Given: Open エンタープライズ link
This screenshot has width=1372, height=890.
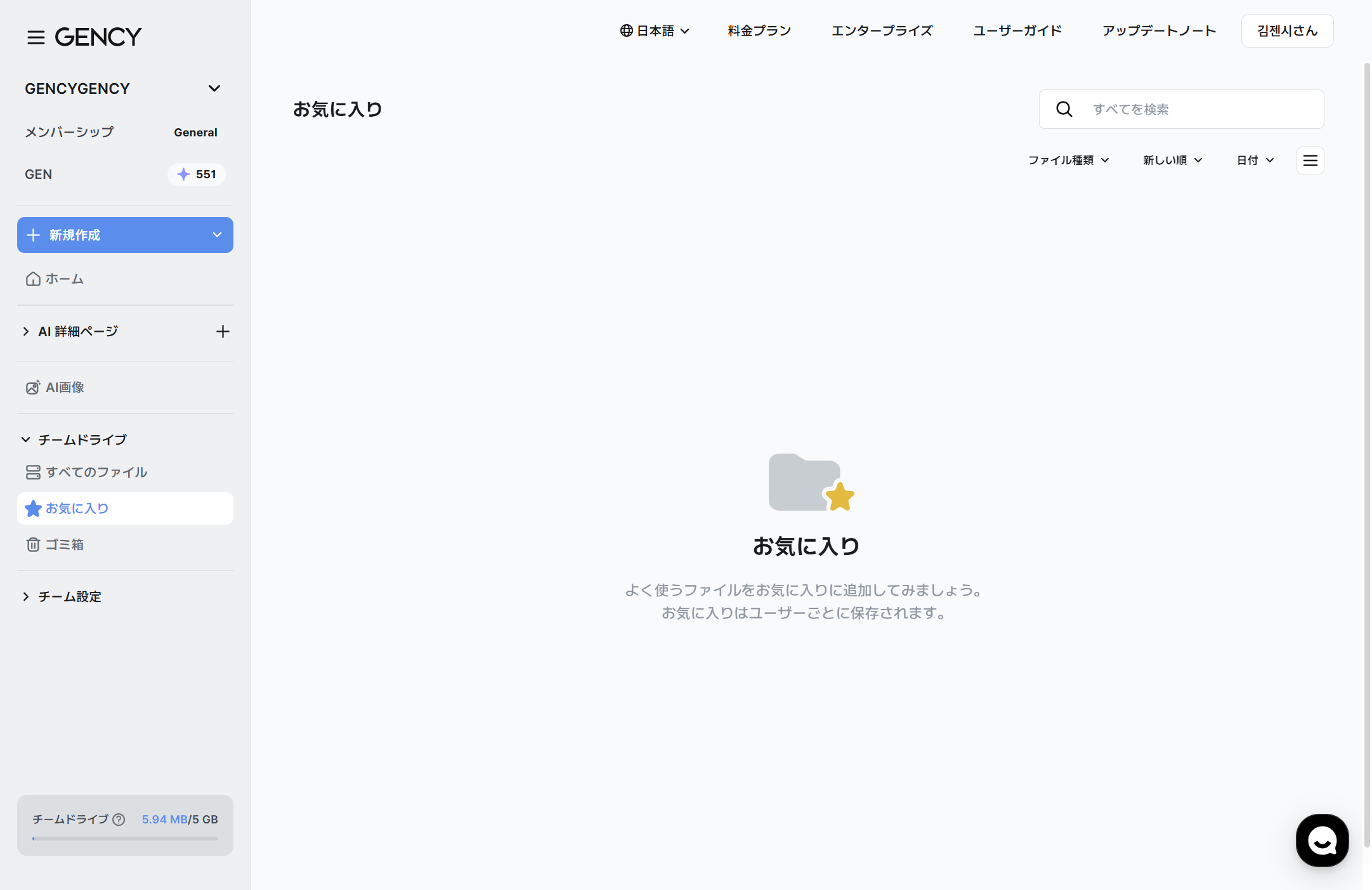Looking at the screenshot, I should [882, 30].
